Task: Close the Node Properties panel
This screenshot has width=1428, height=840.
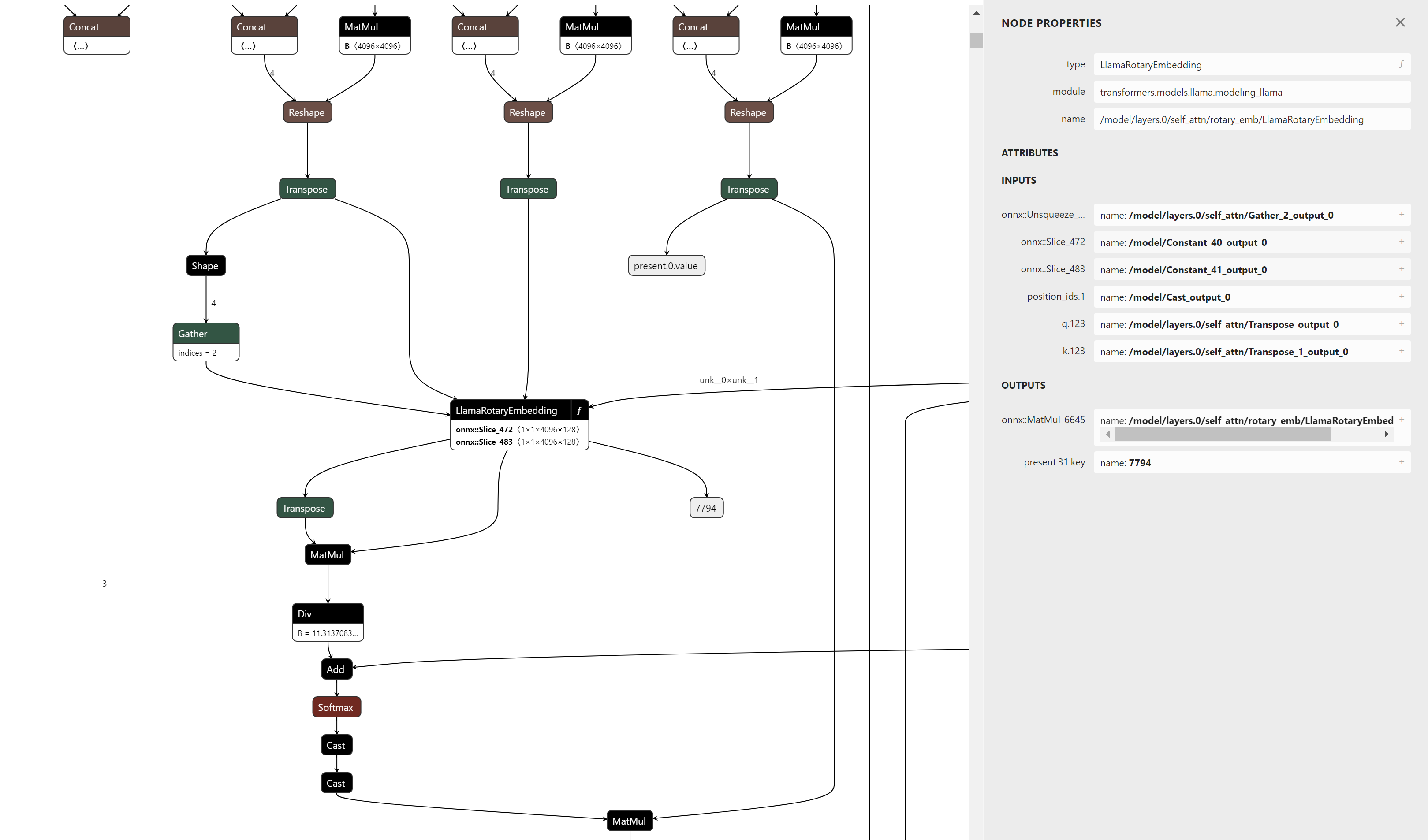Action: (1400, 22)
